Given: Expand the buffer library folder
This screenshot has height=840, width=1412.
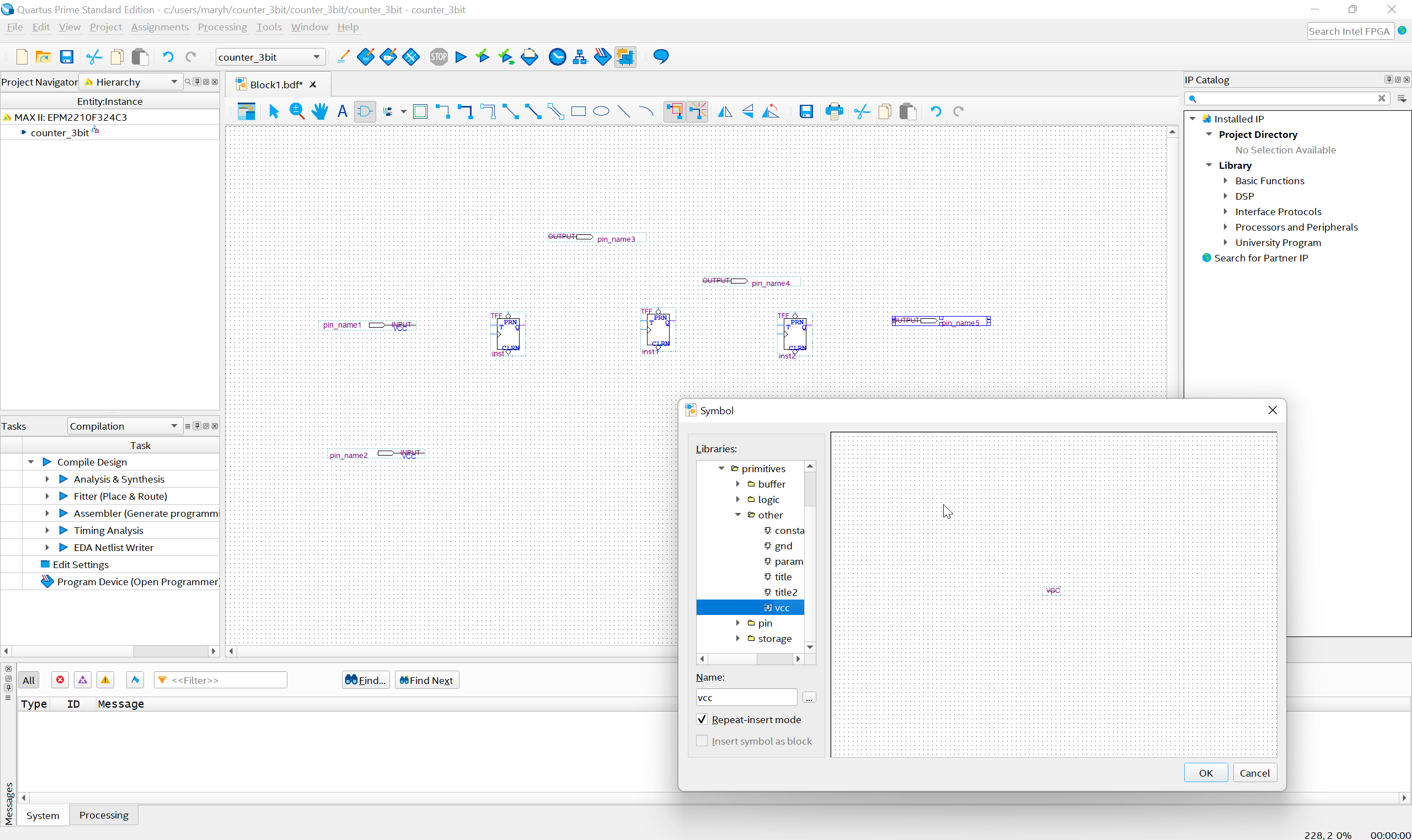Looking at the screenshot, I should [738, 484].
